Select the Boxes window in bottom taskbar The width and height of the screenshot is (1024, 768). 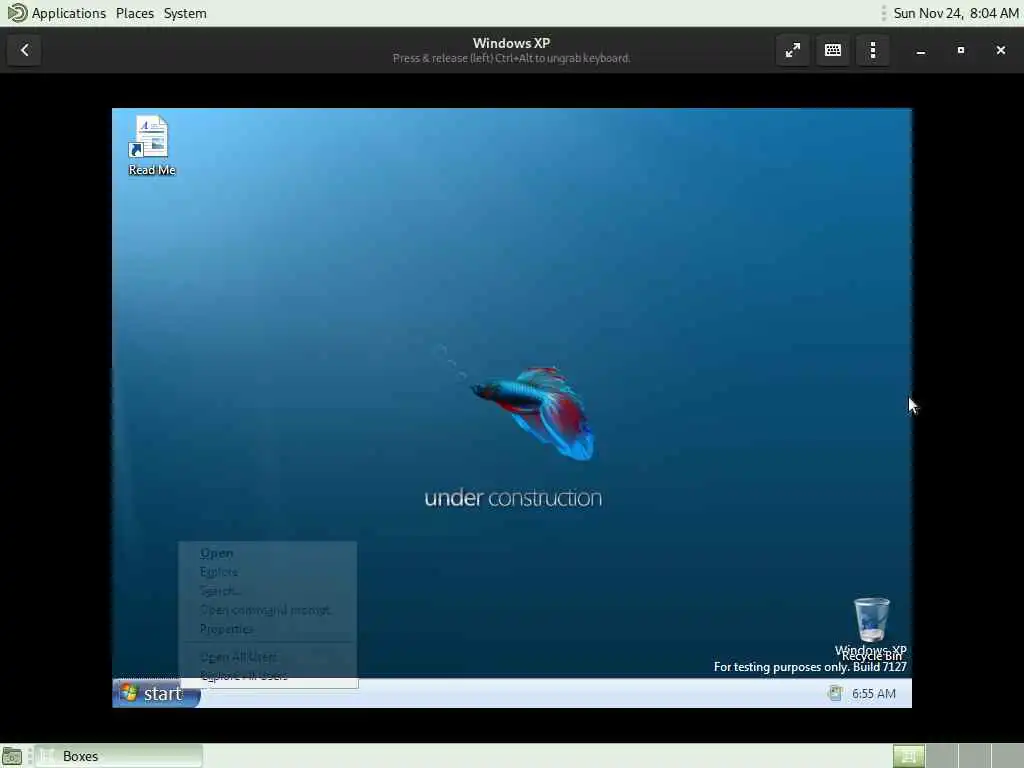coord(118,756)
